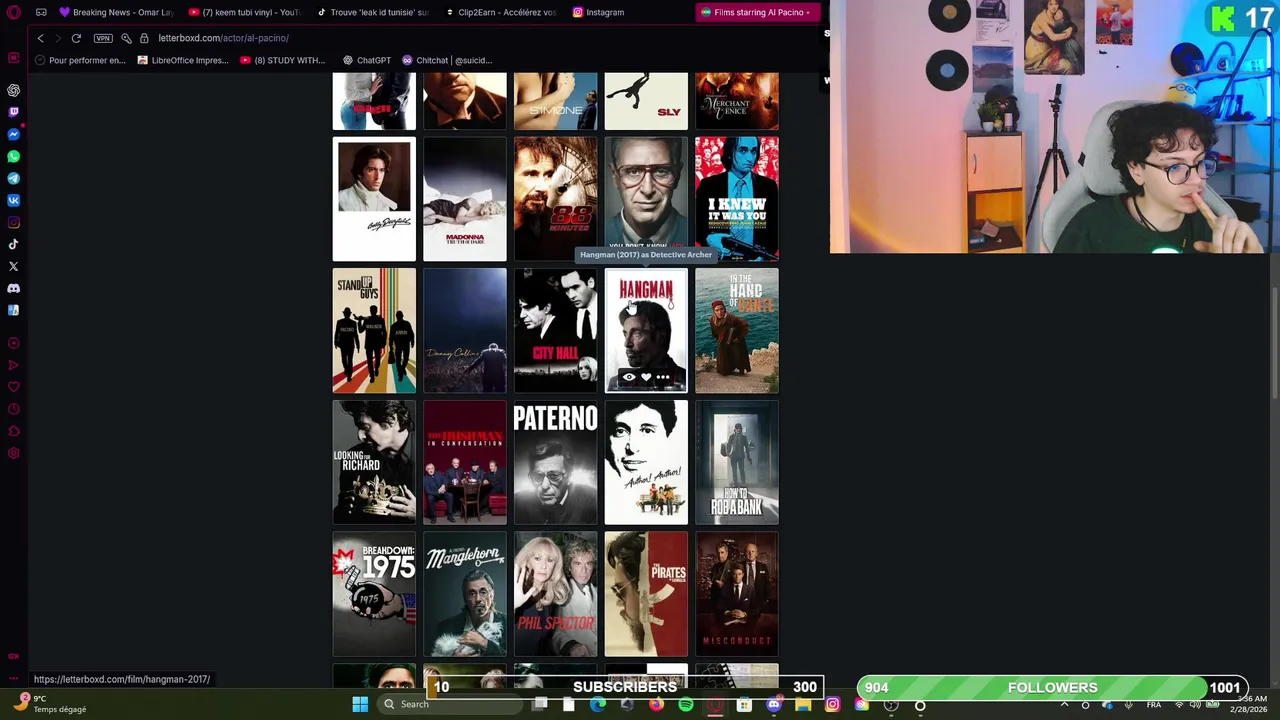Screen dimensions: 1280x720
Task: Open the Chitchat bookmark
Action: coord(447,60)
